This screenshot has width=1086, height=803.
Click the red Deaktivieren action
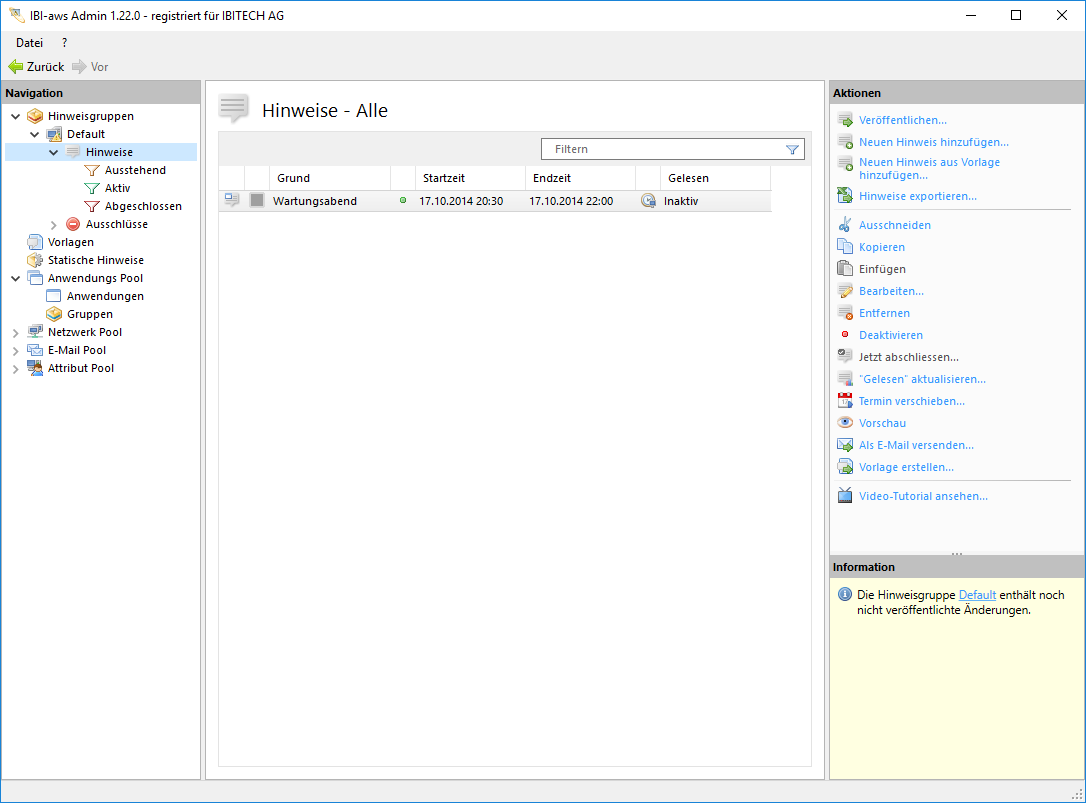click(x=890, y=335)
